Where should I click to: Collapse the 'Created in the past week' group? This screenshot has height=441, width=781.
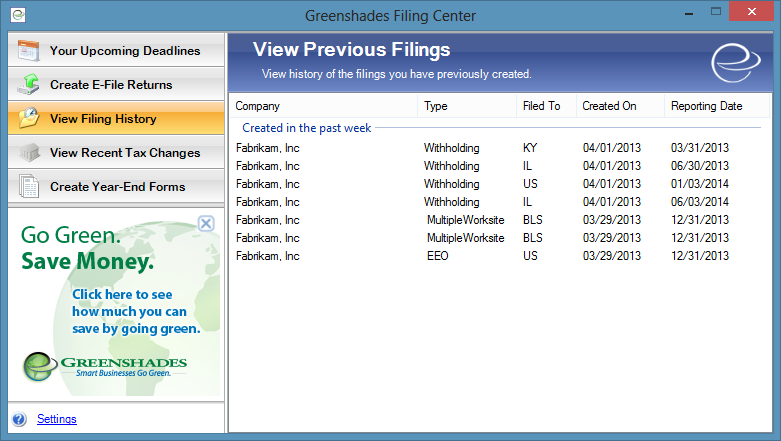coord(306,128)
